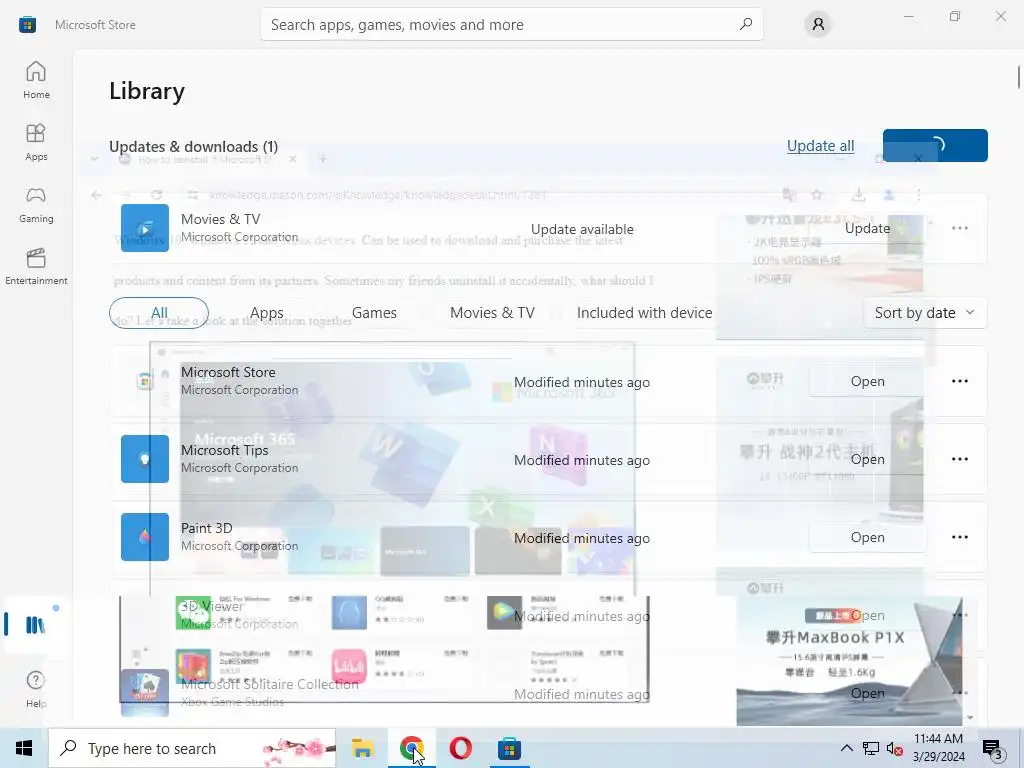
Task: Click the search magnifier icon
Action: 745,25
